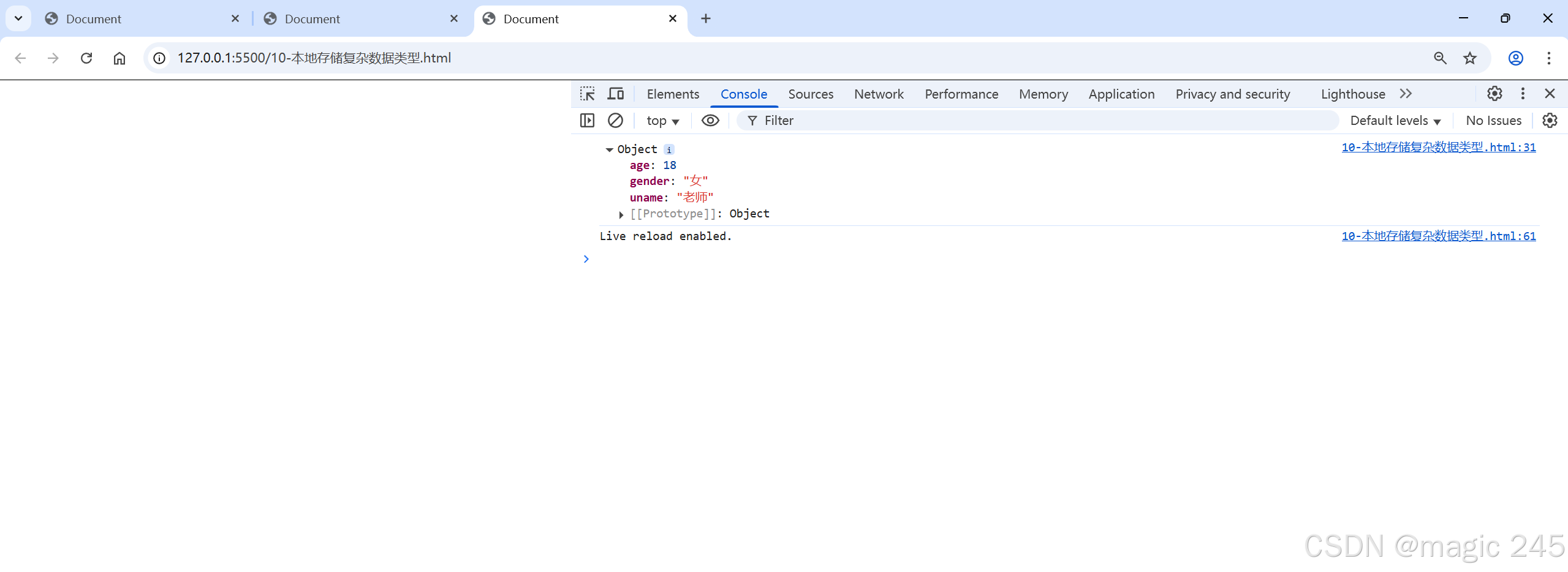This screenshot has width=1568, height=572.
Task: Open the tab search dropdown arrow
Action: 18,18
